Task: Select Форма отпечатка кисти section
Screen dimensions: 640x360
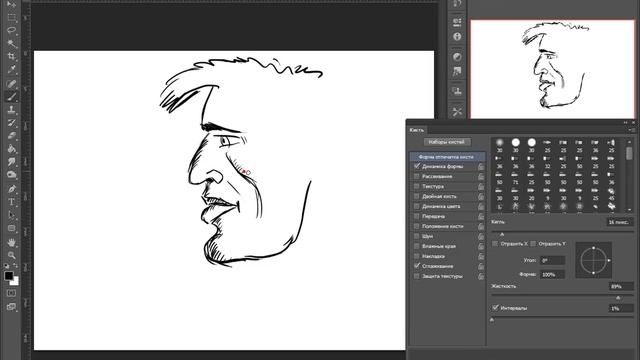Action: click(447, 157)
